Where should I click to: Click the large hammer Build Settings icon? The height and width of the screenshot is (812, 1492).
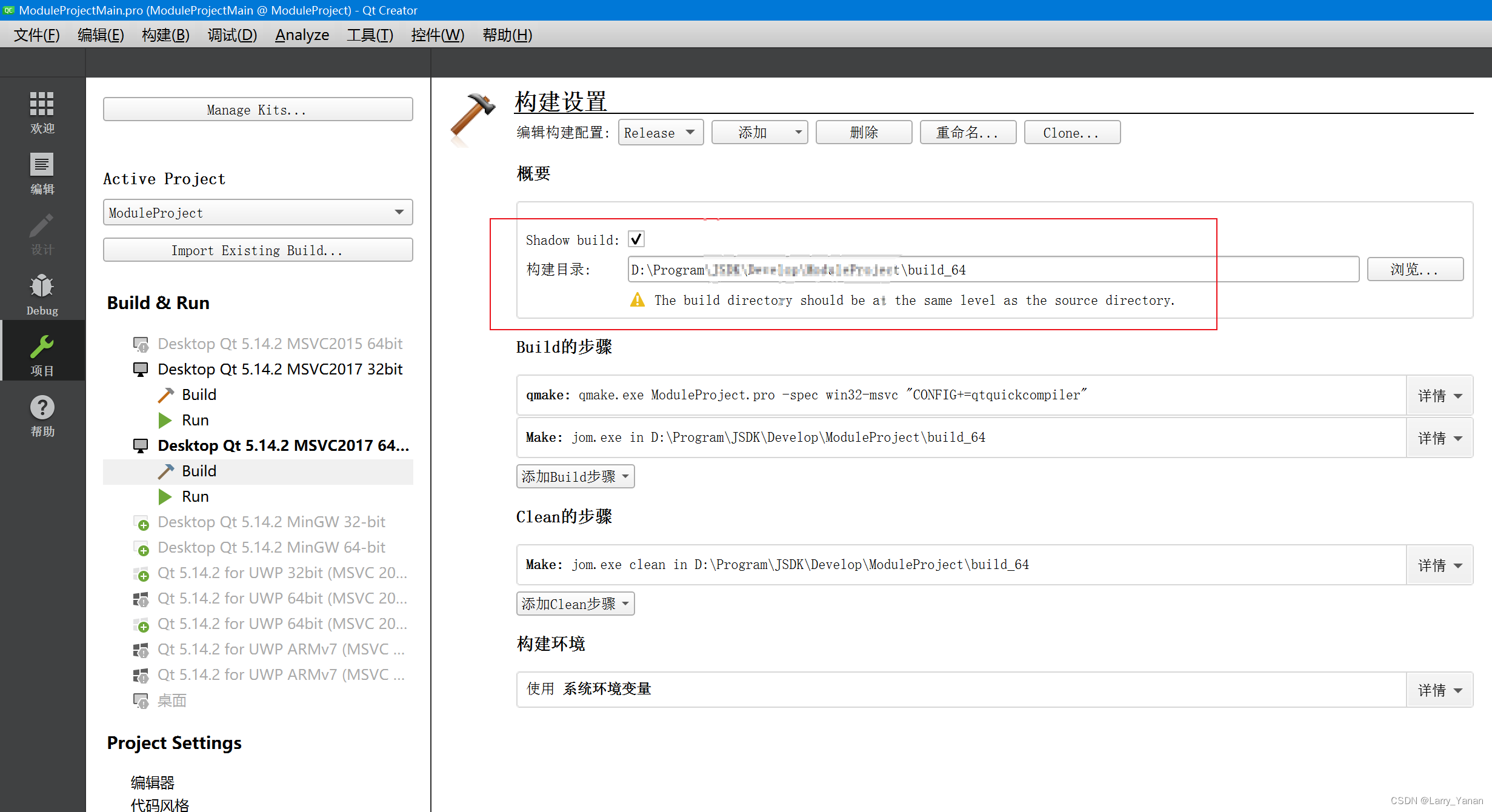[x=472, y=119]
